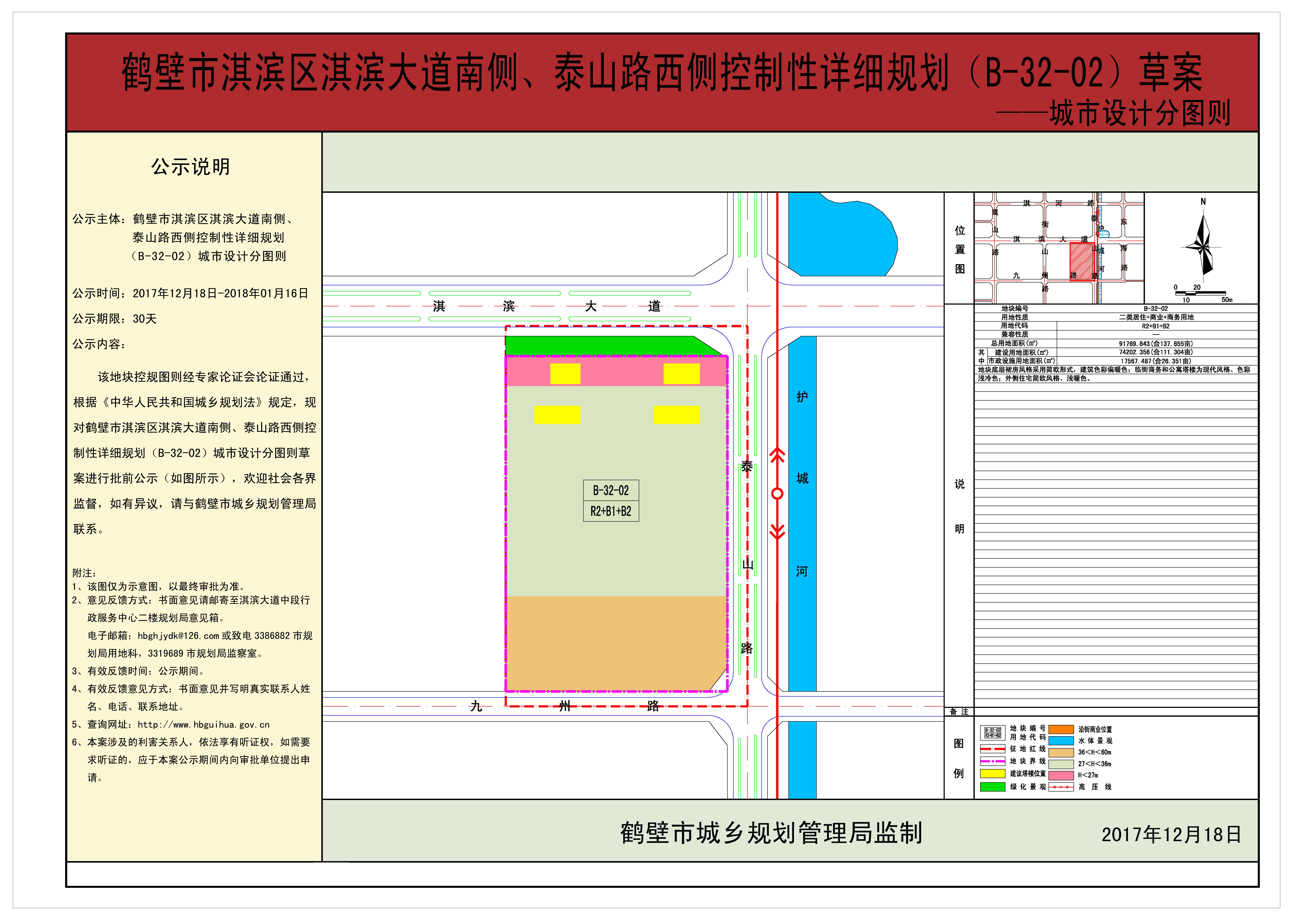Click the 九 road character on main map
Screen dimensions: 1296x924
pos(476,706)
